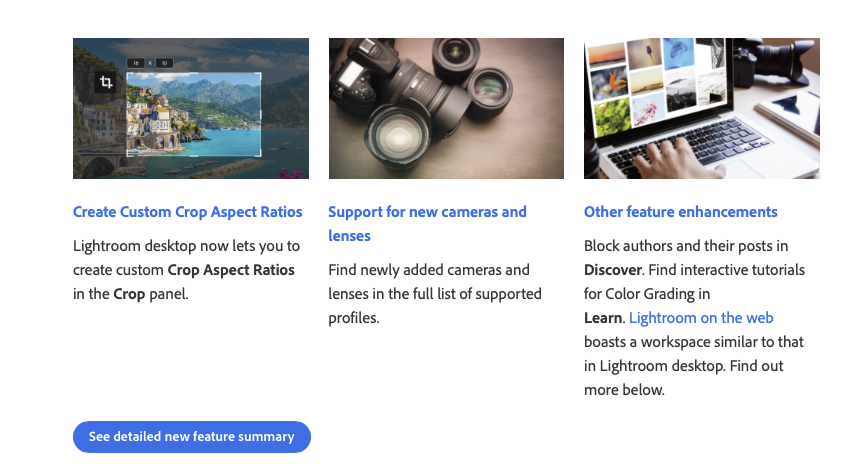Click the aspect ratio height box showing 10
This screenshot has height=464, width=863.
(164, 63)
